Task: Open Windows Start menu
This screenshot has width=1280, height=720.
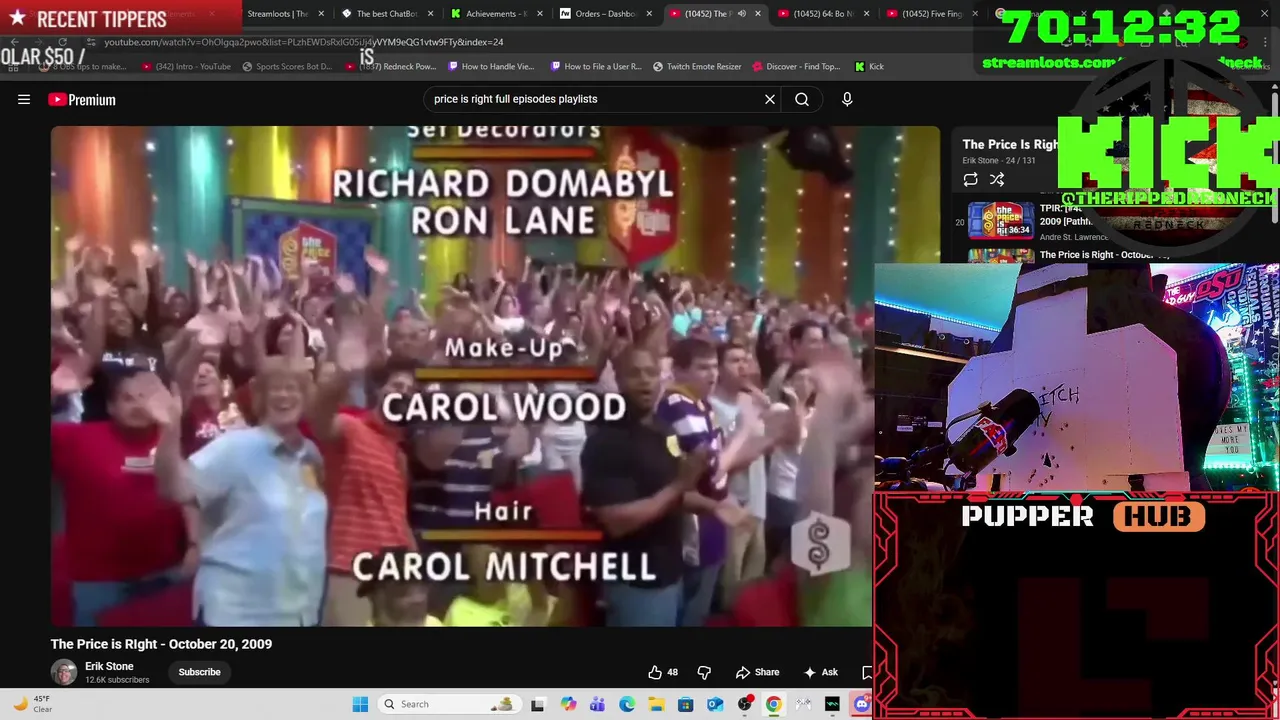Action: (360, 704)
